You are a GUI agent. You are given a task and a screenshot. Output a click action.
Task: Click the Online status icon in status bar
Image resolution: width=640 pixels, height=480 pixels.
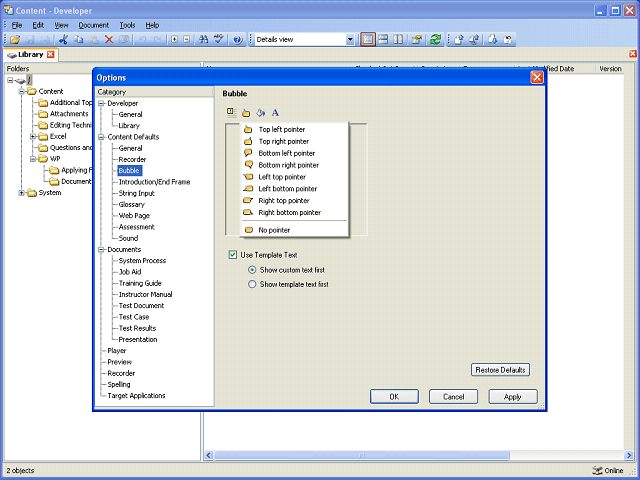tap(597, 470)
